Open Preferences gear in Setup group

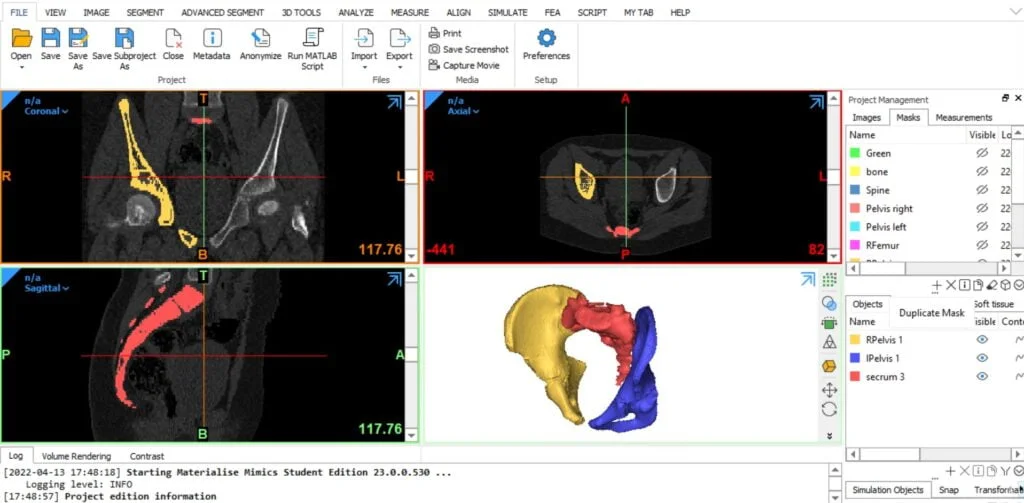pyautogui.click(x=546, y=38)
